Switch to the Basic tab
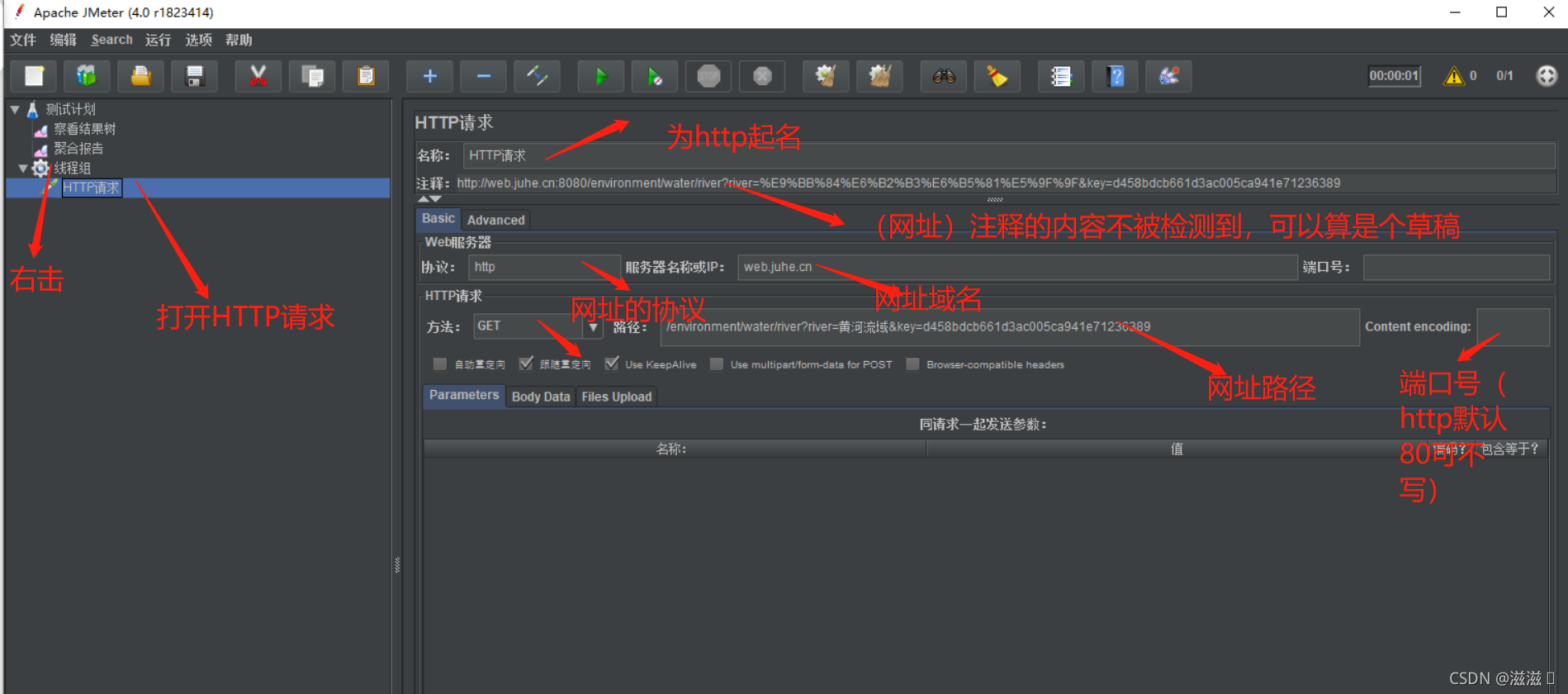This screenshot has height=694, width=1568. pyautogui.click(x=438, y=218)
